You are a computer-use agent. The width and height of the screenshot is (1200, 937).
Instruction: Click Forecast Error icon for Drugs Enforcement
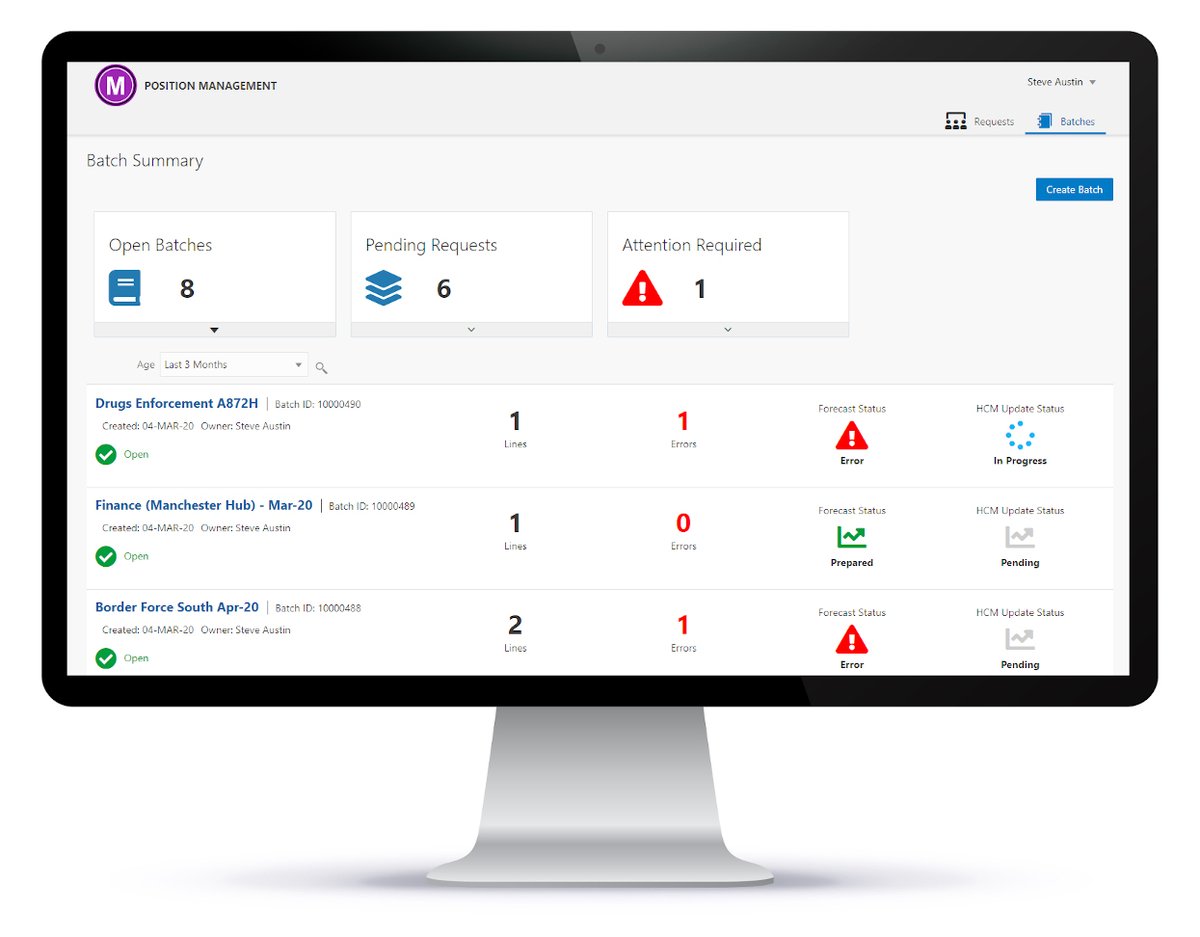852,435
